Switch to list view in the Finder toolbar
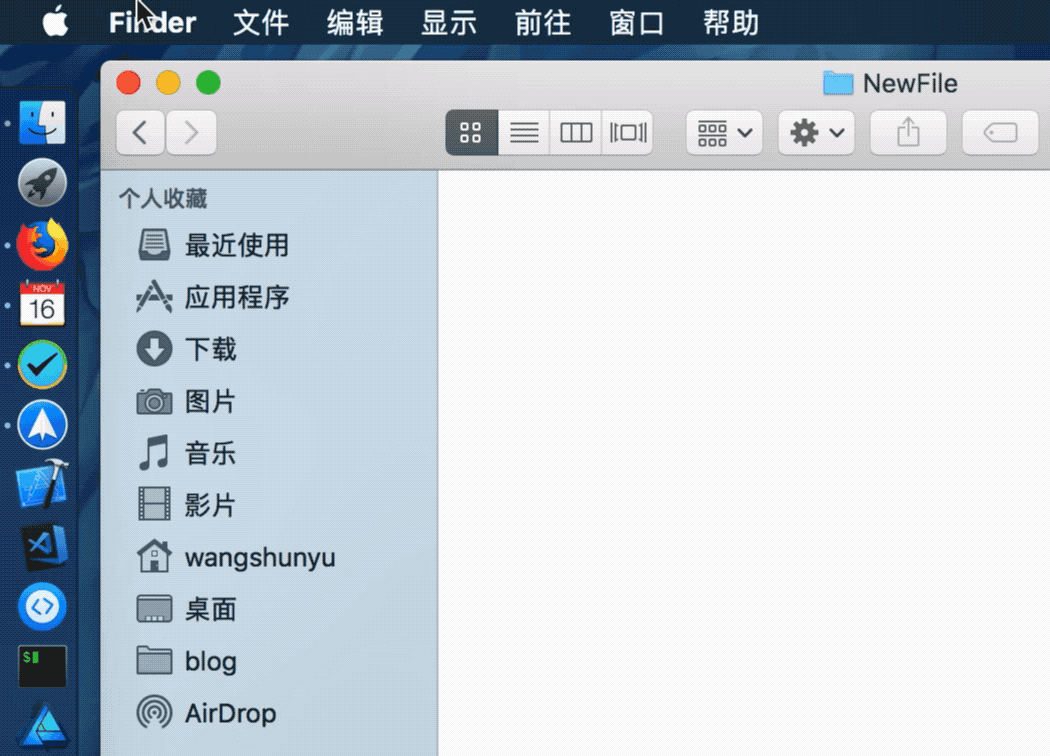Screen dimensions: 1050x756 [523, 132]
